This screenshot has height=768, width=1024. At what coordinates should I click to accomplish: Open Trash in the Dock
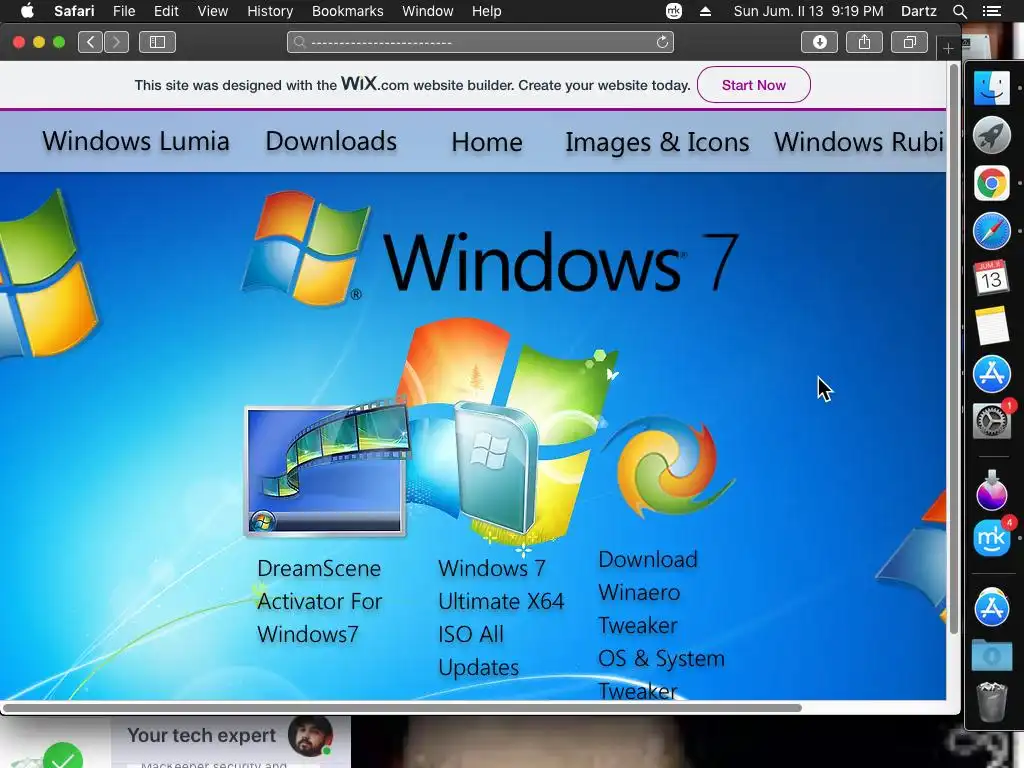pos(991,701)
